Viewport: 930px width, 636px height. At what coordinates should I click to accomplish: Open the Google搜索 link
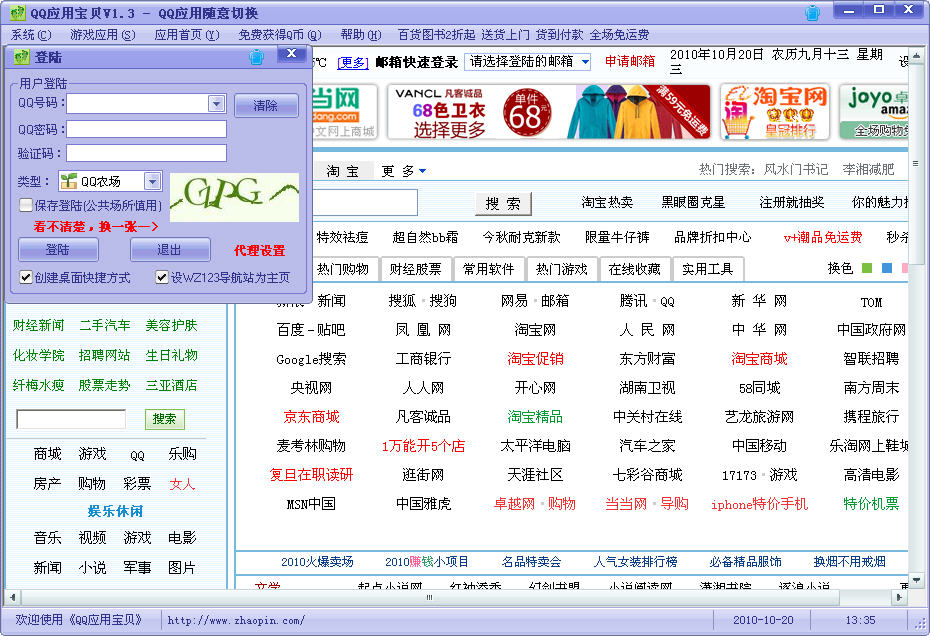(311, 358)
